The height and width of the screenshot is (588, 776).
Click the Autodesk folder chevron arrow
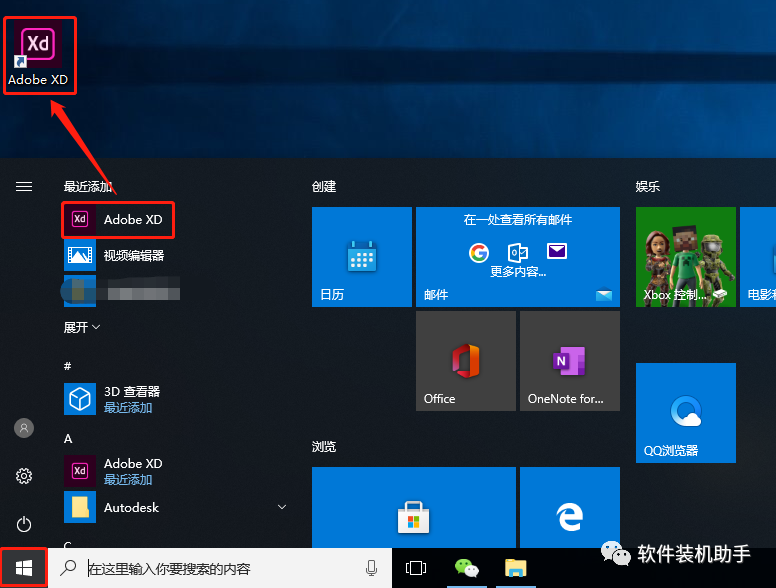(282, 507)
